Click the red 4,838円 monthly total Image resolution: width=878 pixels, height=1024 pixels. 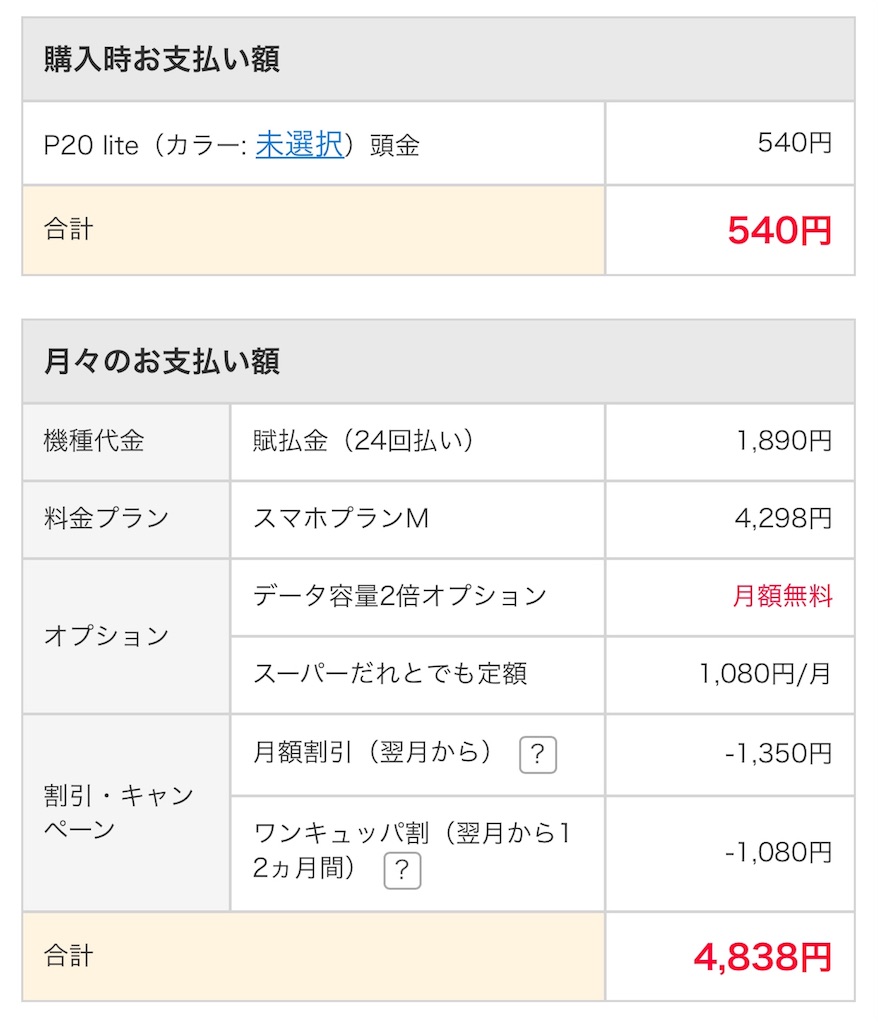coord(762,957)
